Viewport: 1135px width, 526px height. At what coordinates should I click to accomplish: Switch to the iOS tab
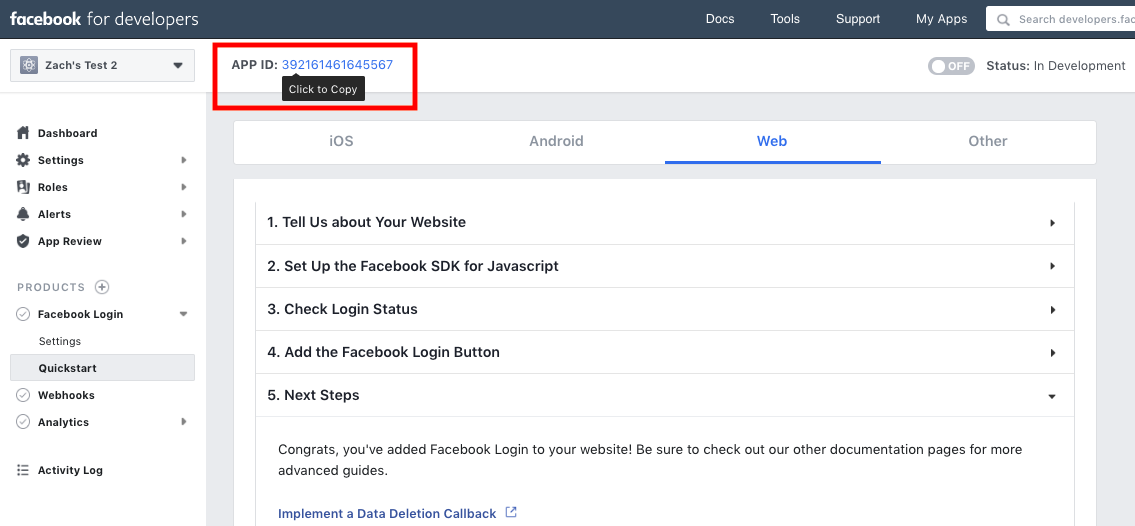pos(341,142)
